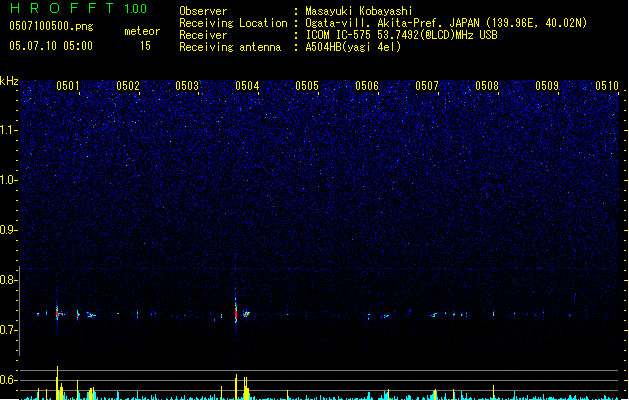The height and width of the screenshot is (400, 629).
Task: Click the 0509 time marker
Action: click(x=547, y=86)
